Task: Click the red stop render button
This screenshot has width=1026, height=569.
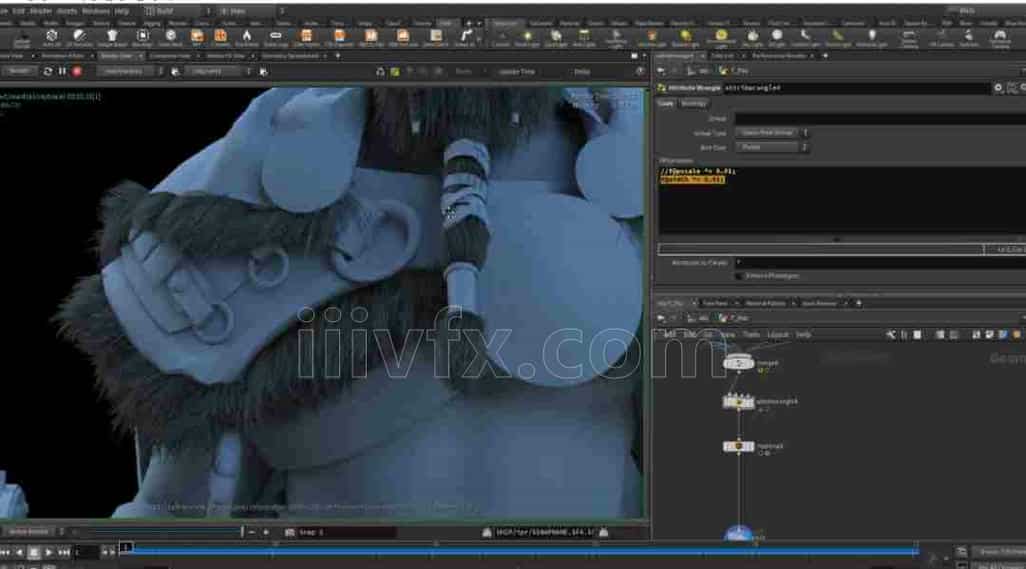Action: pyautogui.click(x=77, y=71)
